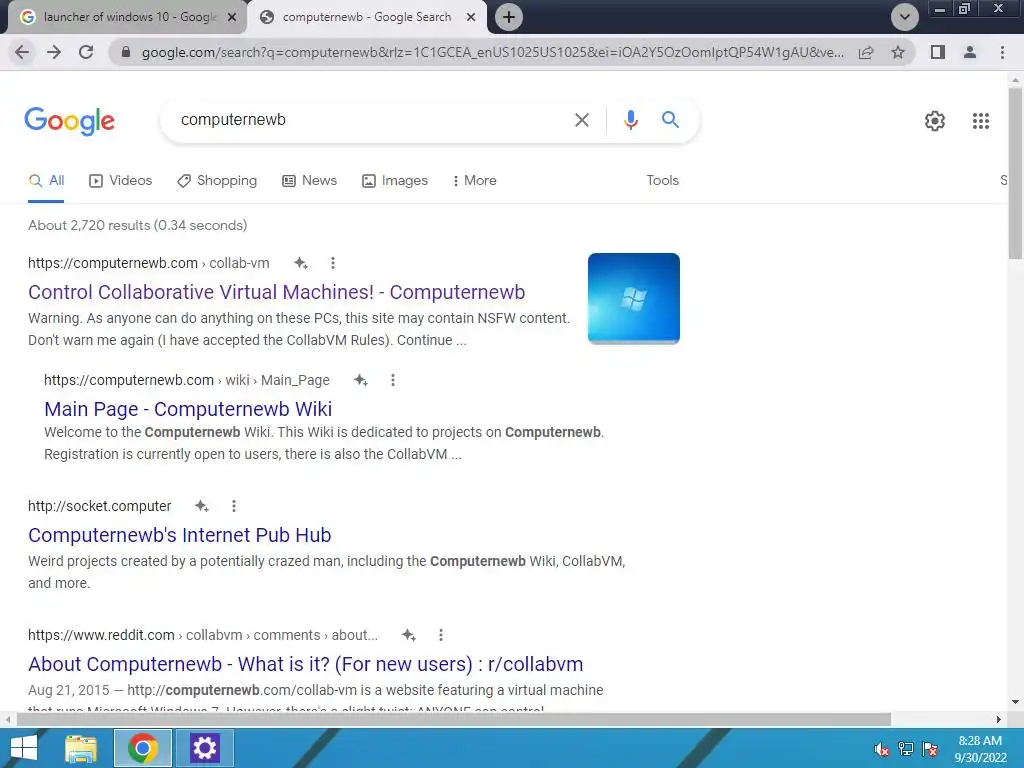Open search Tools
This screenshot has width=1024, height=768.
click(662, 181)
